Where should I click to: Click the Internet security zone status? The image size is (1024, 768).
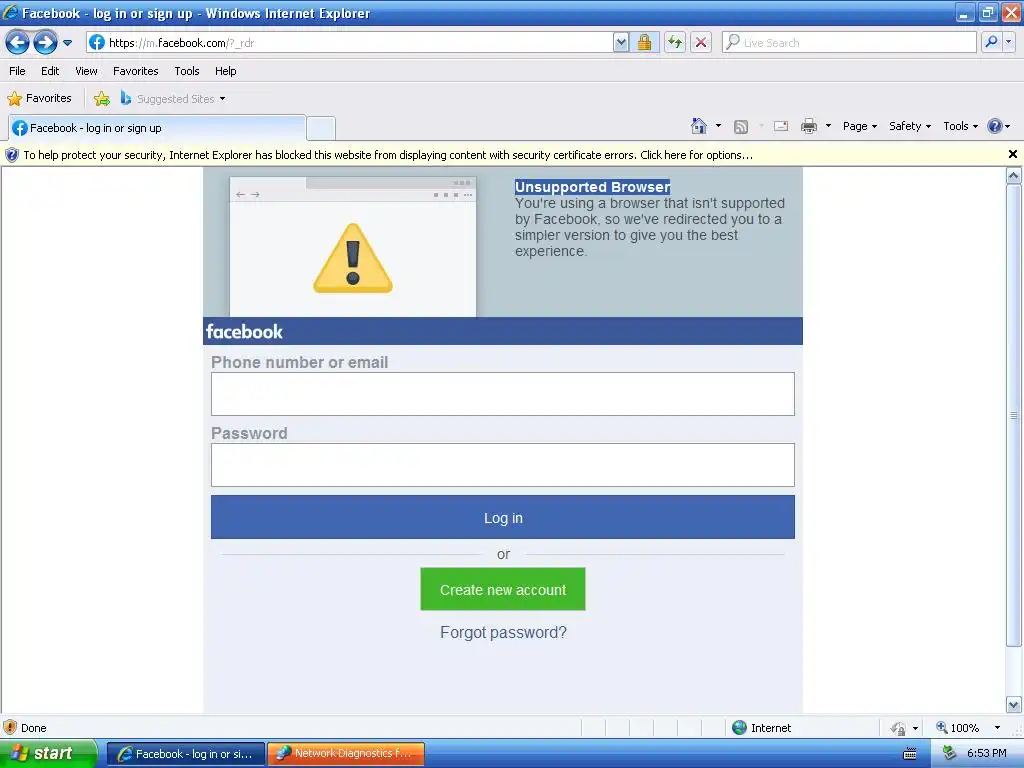[761, 728]
